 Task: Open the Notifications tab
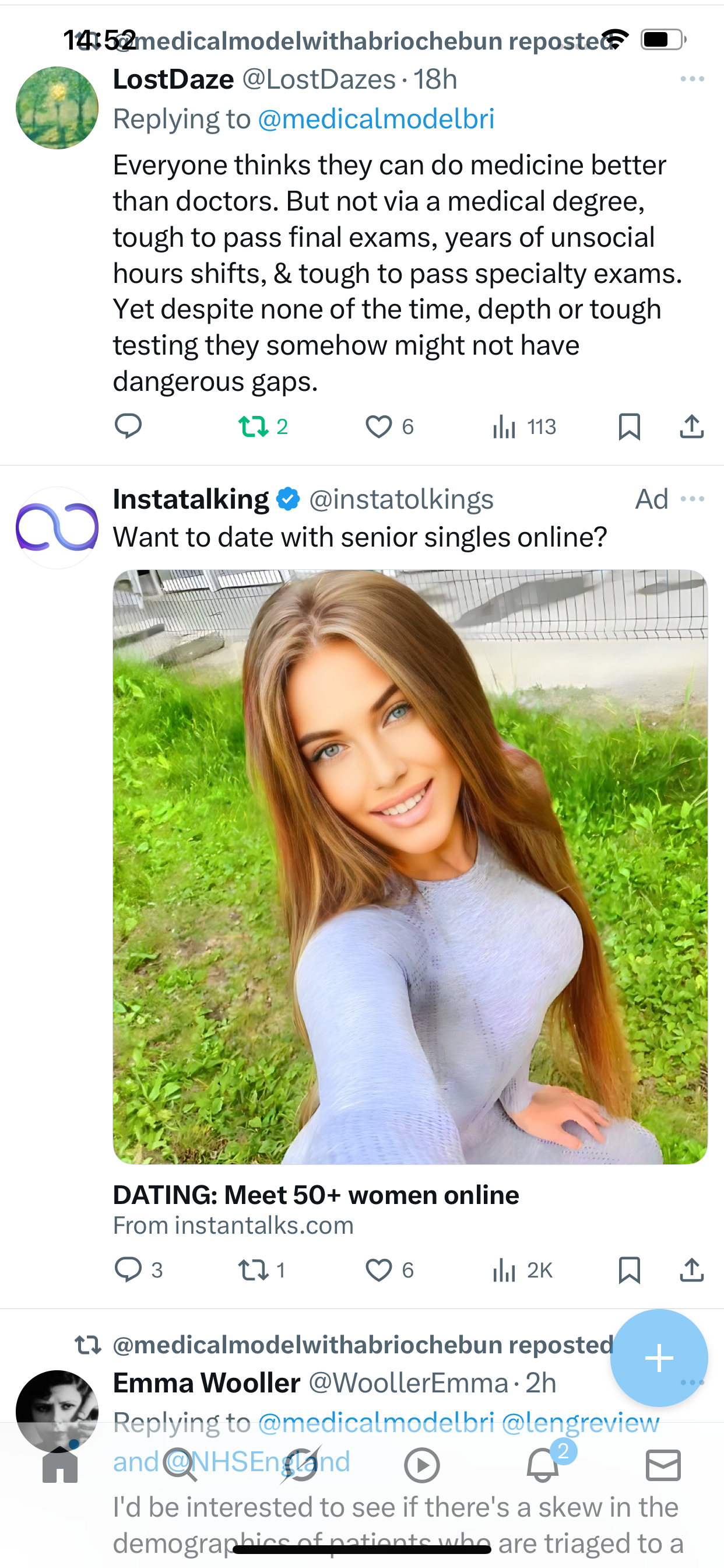tap(543, 1465)
